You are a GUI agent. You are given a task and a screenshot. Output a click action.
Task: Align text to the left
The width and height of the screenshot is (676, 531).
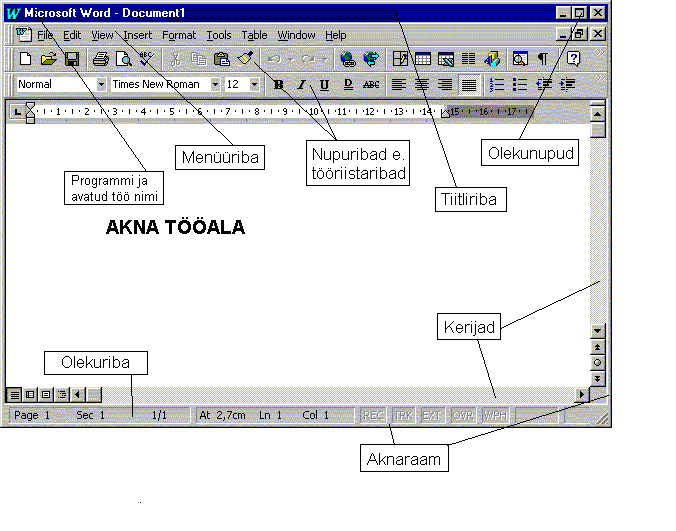point(398,84)
